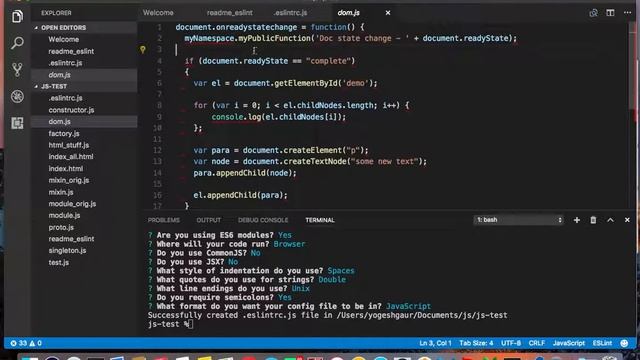Open the Output panel tab

coord(209,220)
